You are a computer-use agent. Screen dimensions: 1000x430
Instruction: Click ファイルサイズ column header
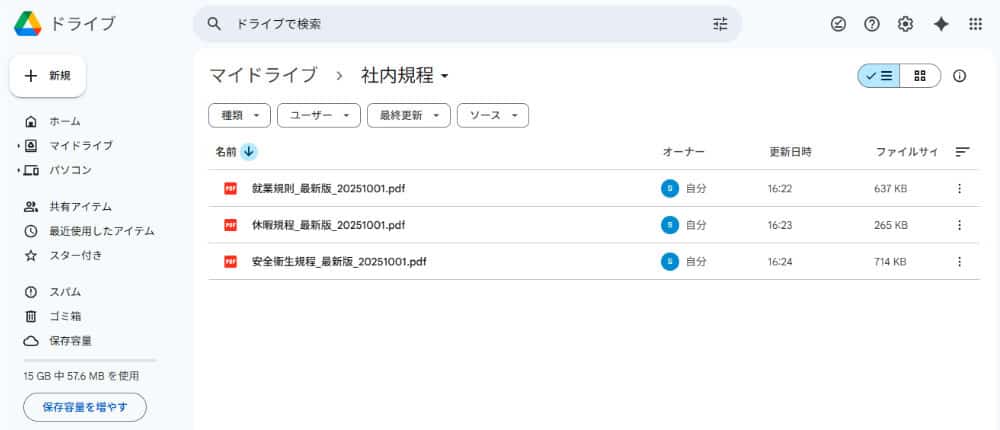point(906,152)
